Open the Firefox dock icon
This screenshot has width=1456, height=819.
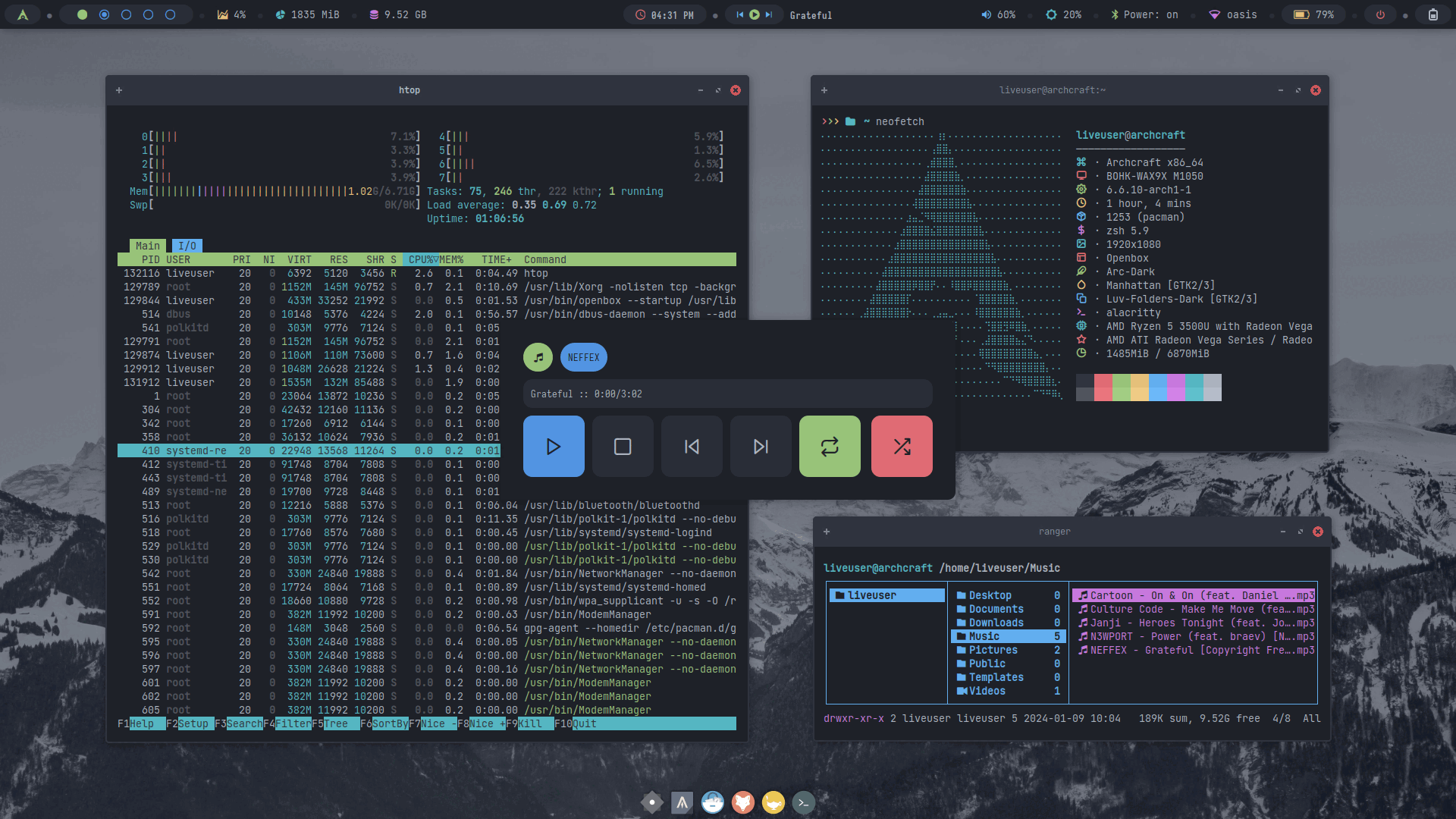[x=743, y=802]
